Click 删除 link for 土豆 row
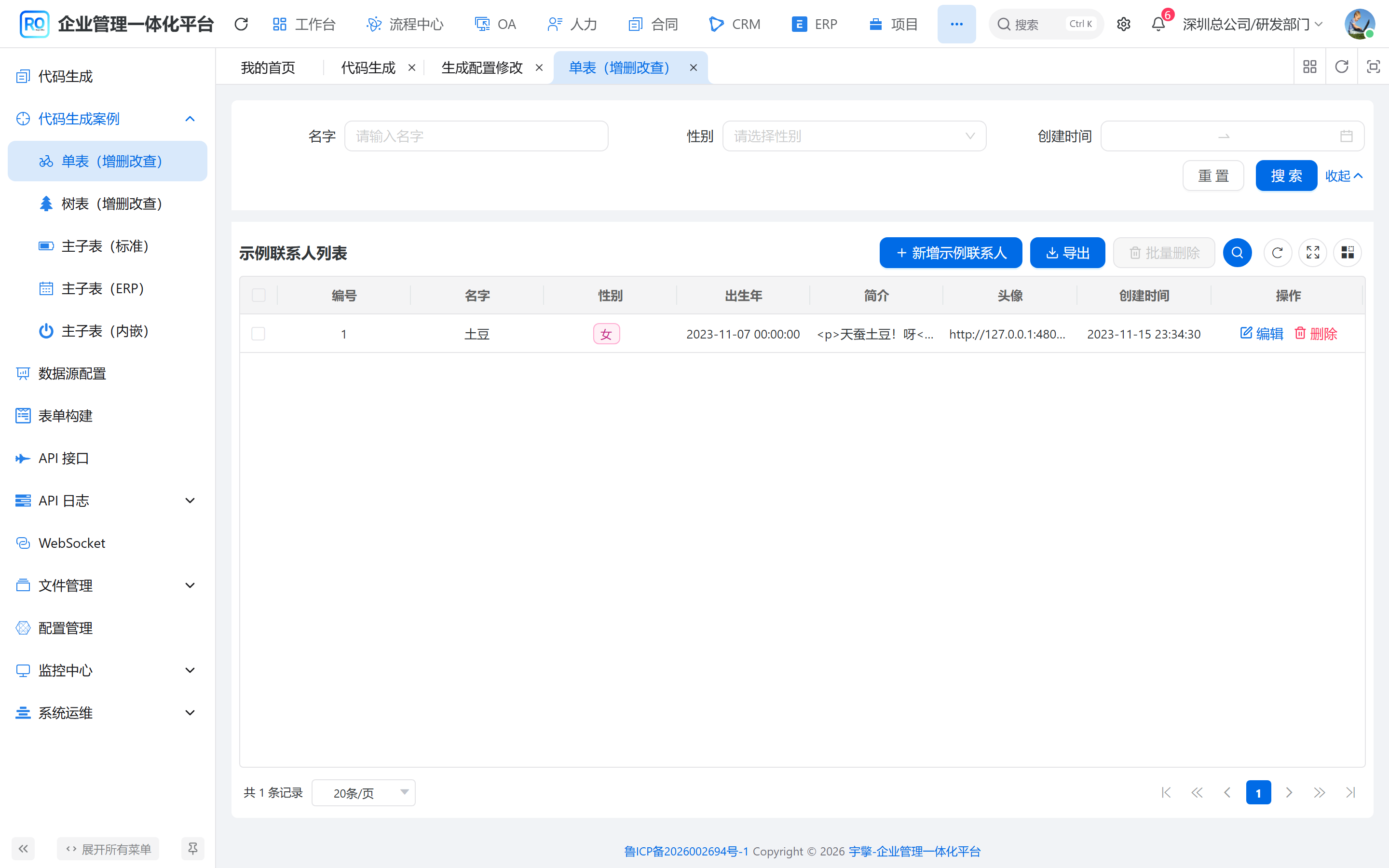This screenshot has height=868, width=1389. (x=1316, y=334)
